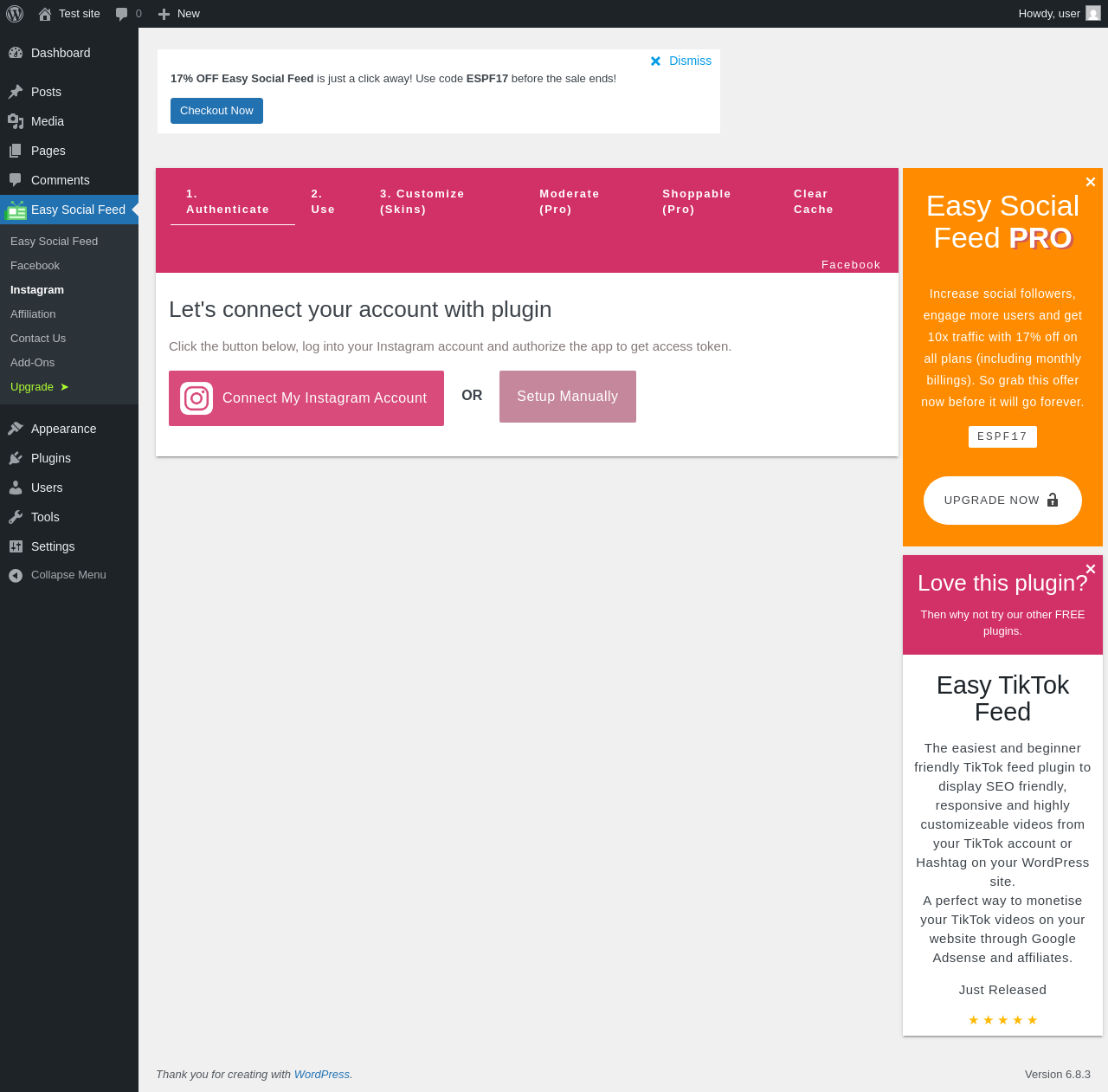This screenshot has height=1092, width=1108.
Task: Open Facebook submenu item
Action: 69,266
